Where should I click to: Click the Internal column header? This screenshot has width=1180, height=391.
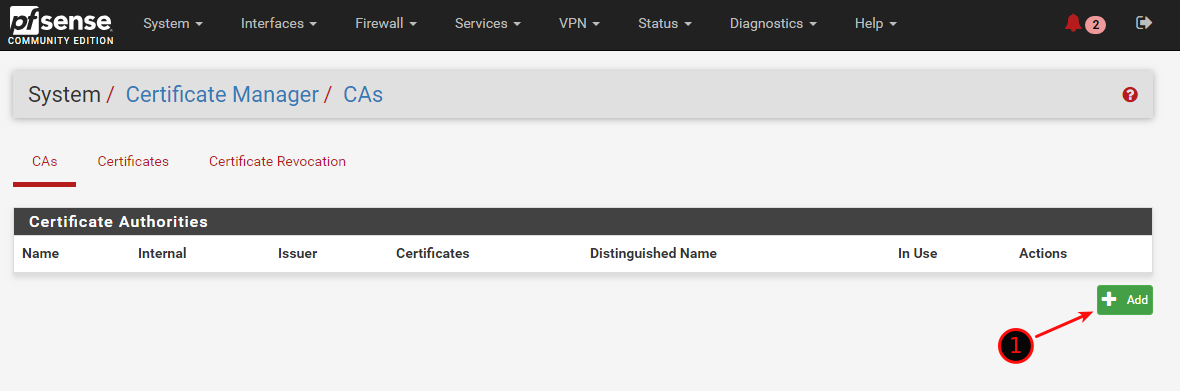pyautogui.click(x=162, y=253)
